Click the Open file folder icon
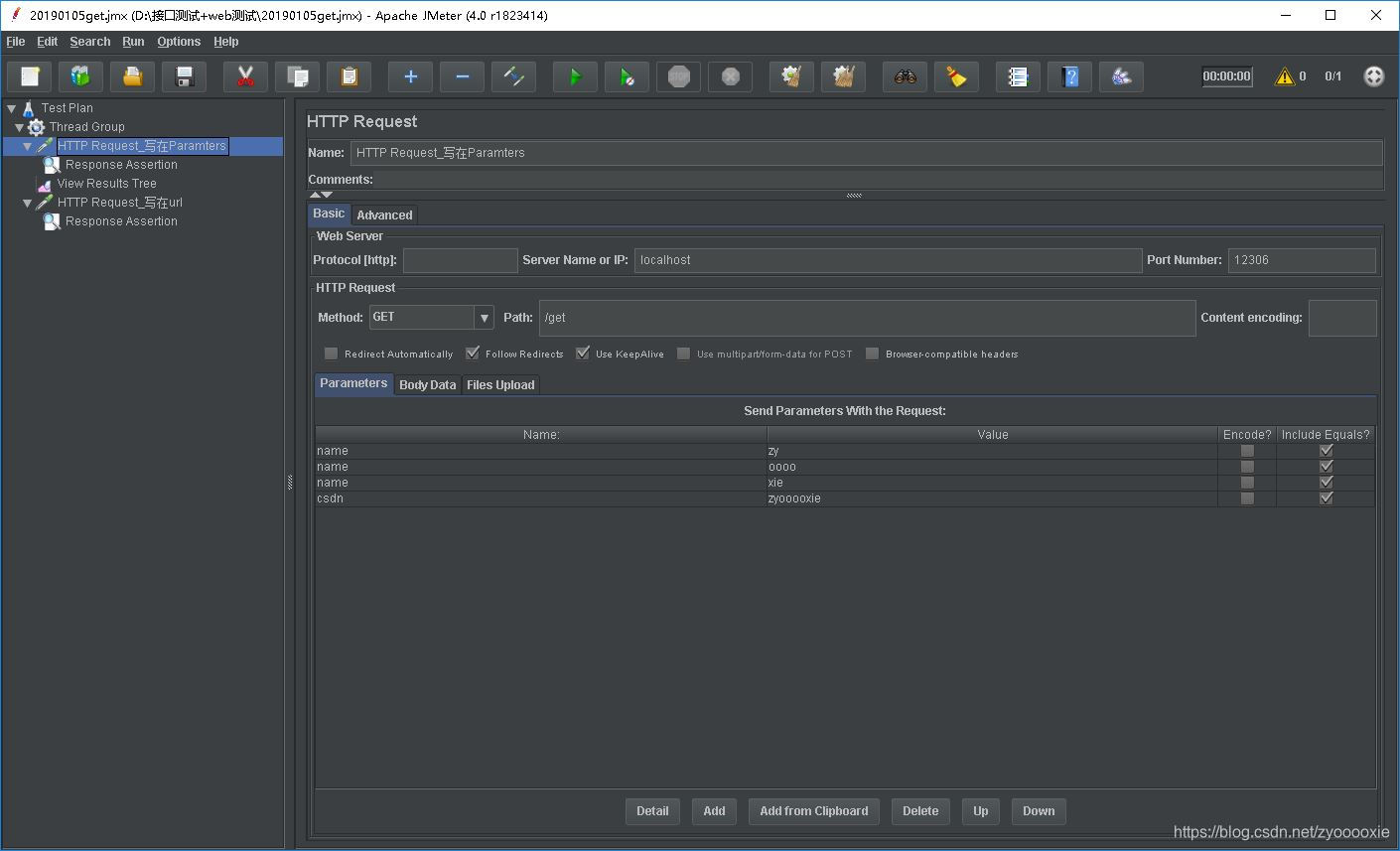This screenshot has height=851, width=1400. (x=133, y=76)
